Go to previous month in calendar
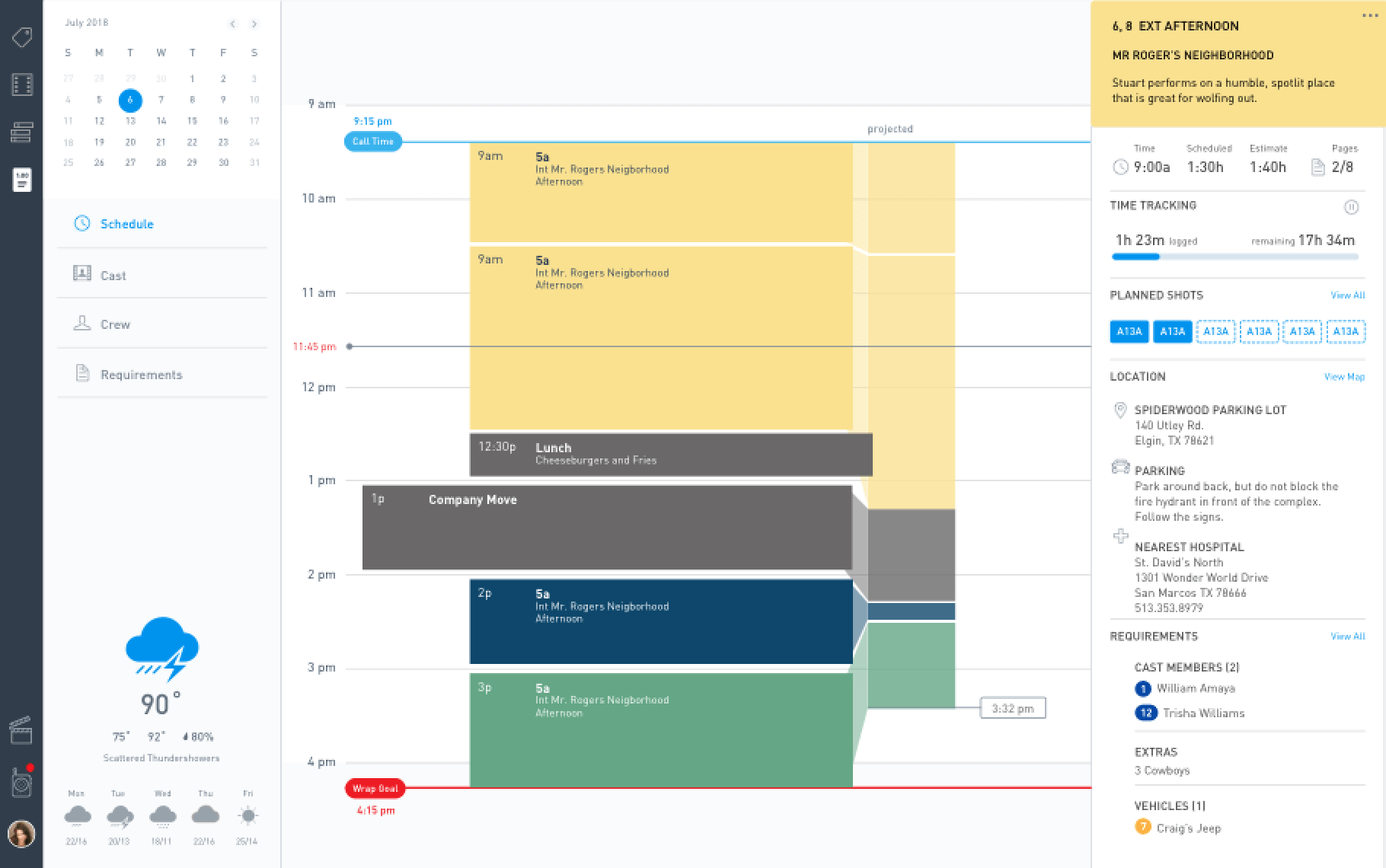The height and width of the screenshot is (868, 1386). (x=232, y=24)
